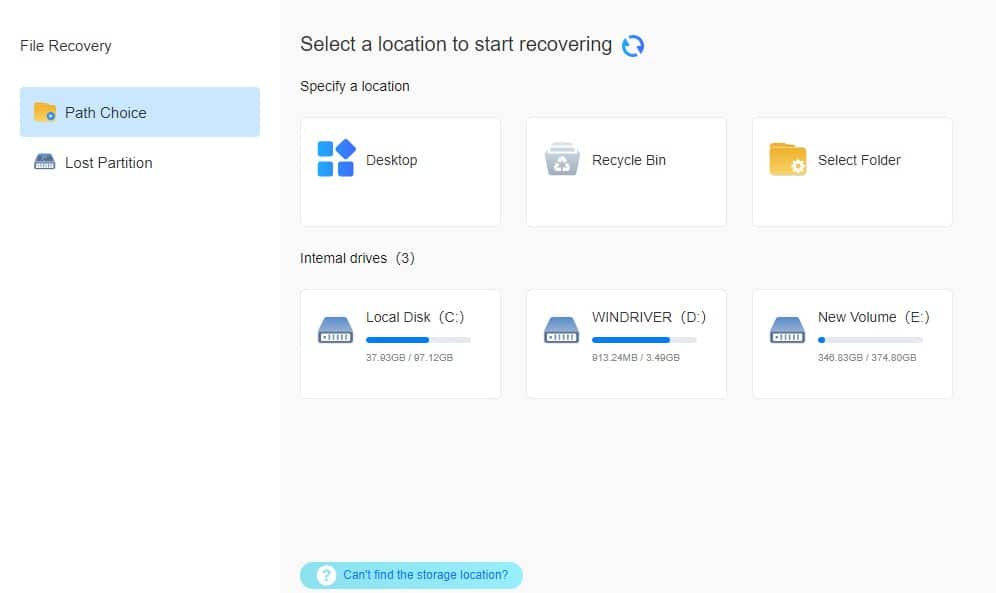Click the WINDRIVER (D:) usage bar
996x593 pixels.
(644, 340)
